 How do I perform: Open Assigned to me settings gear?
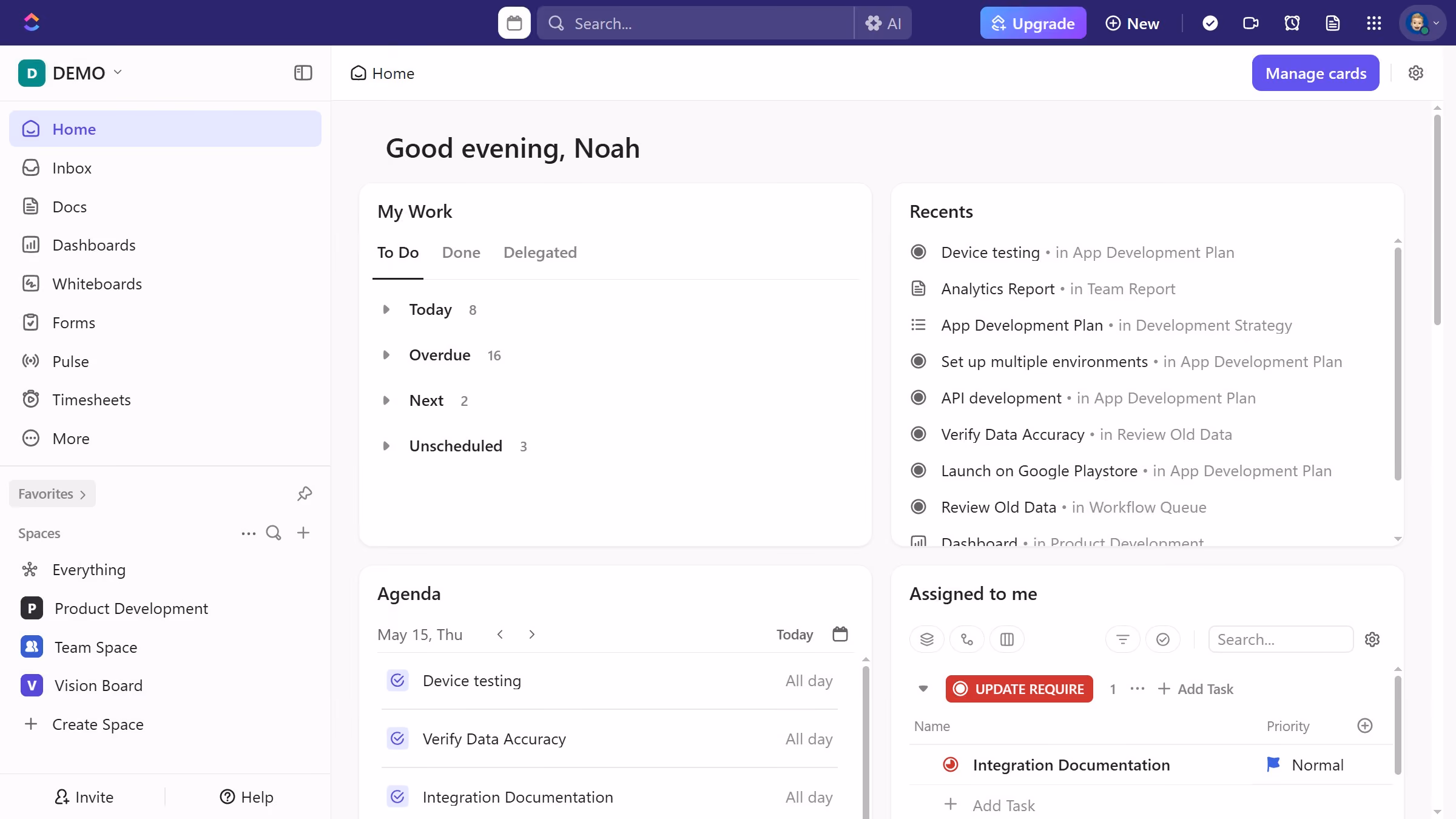(x=1372, y=639)
